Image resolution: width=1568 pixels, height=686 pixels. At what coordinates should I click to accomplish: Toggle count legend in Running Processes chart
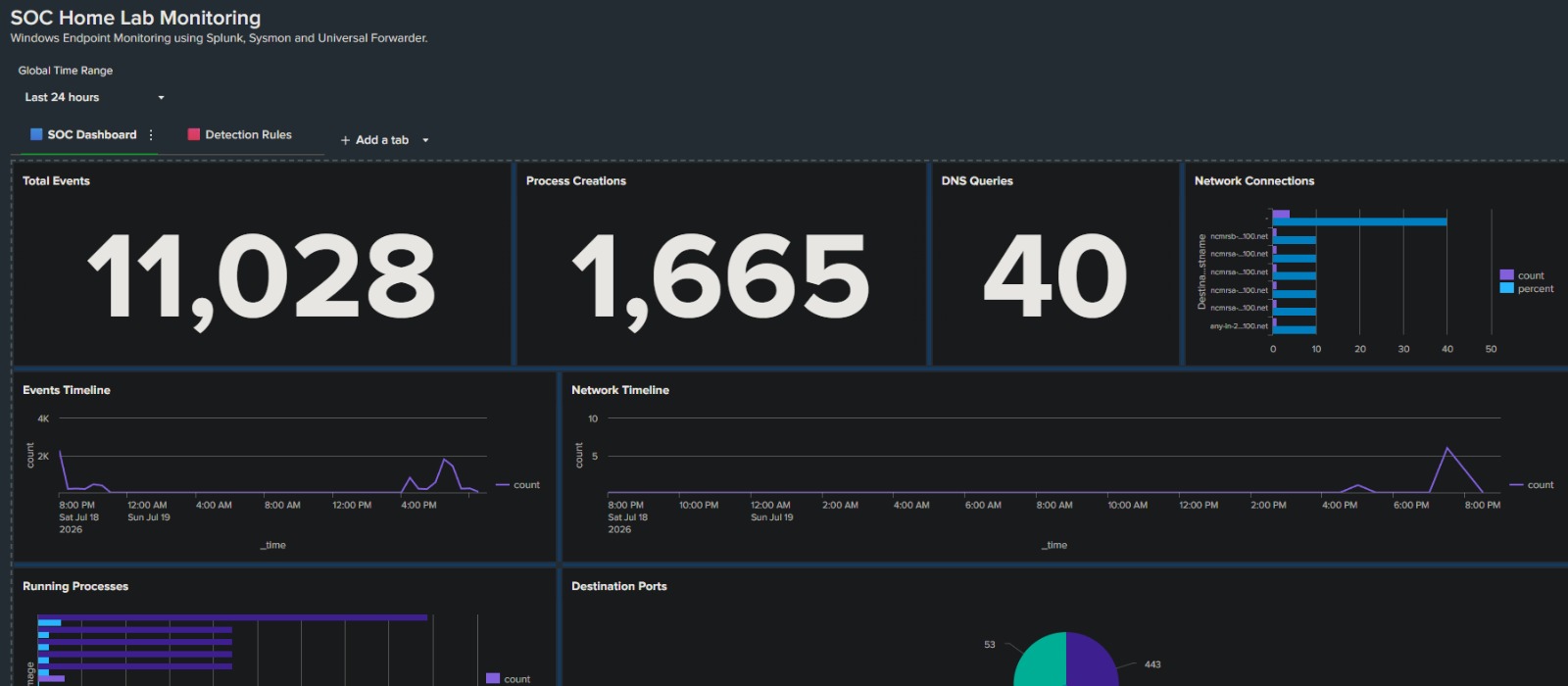[509, 678]
